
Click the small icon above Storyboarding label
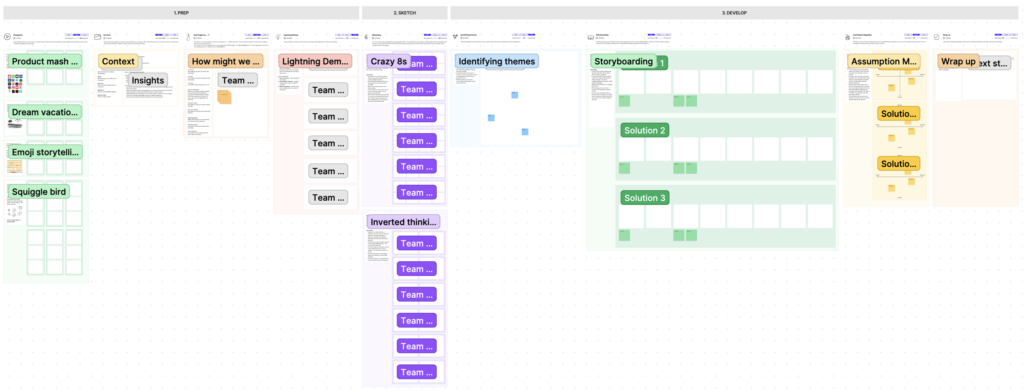tap(590, 37)
